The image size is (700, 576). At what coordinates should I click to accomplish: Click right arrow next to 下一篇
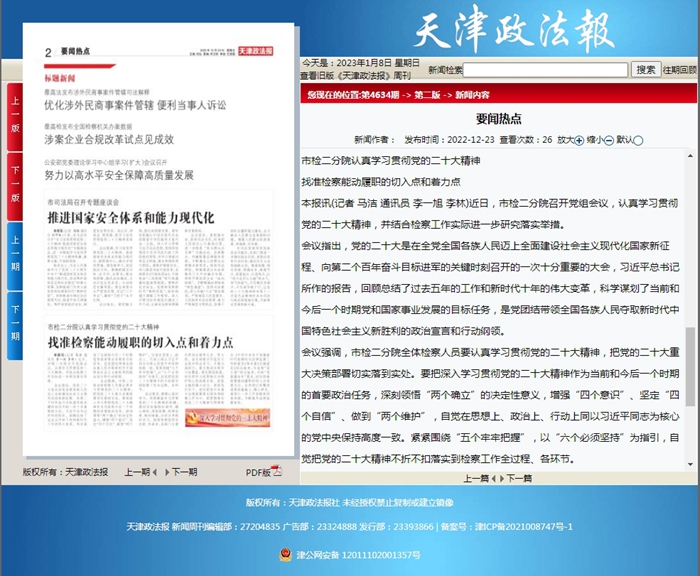pos(502,479)
